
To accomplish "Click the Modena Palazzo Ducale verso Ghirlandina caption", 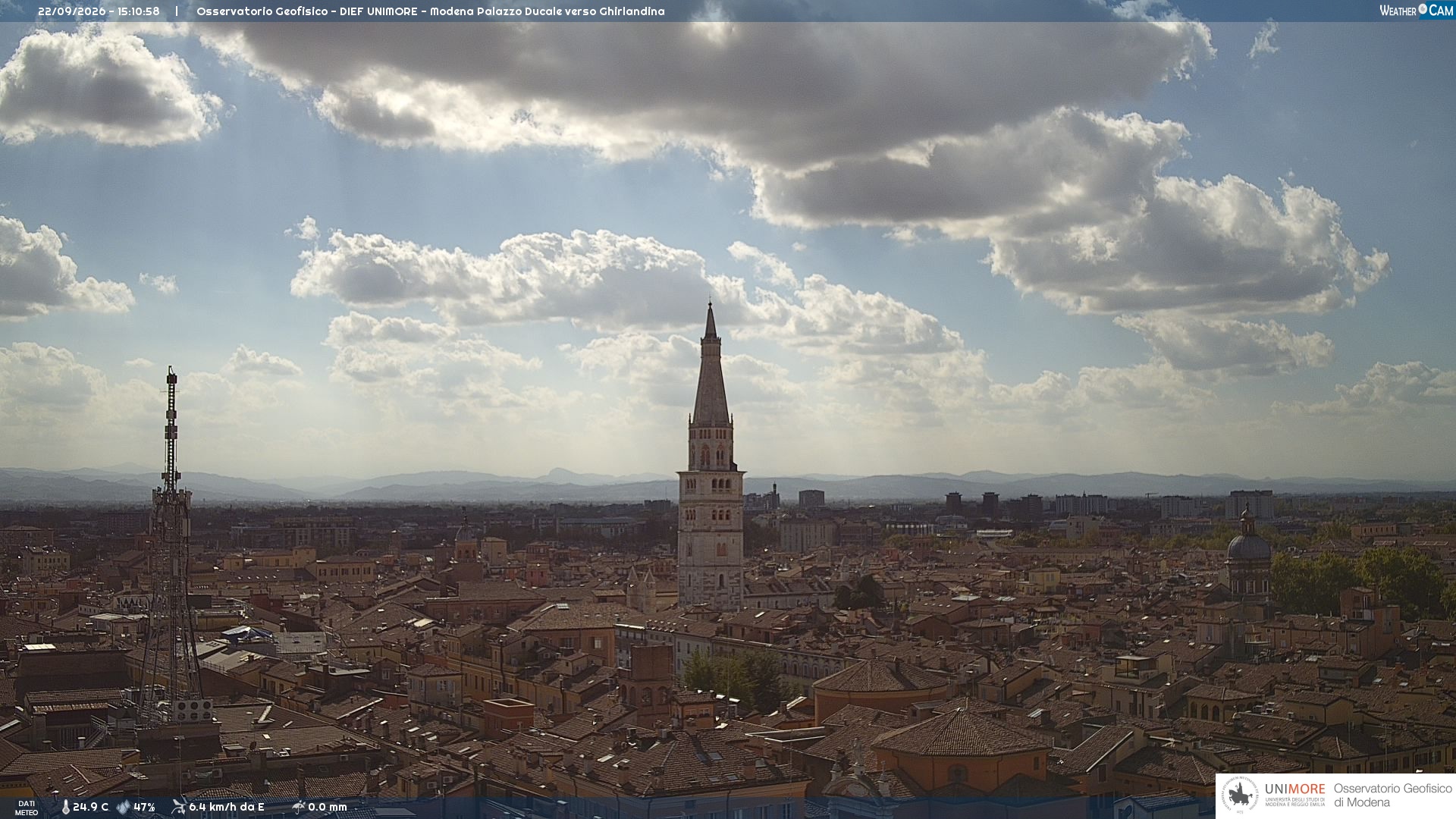I will pyautogui.click(x=547, y=11).
